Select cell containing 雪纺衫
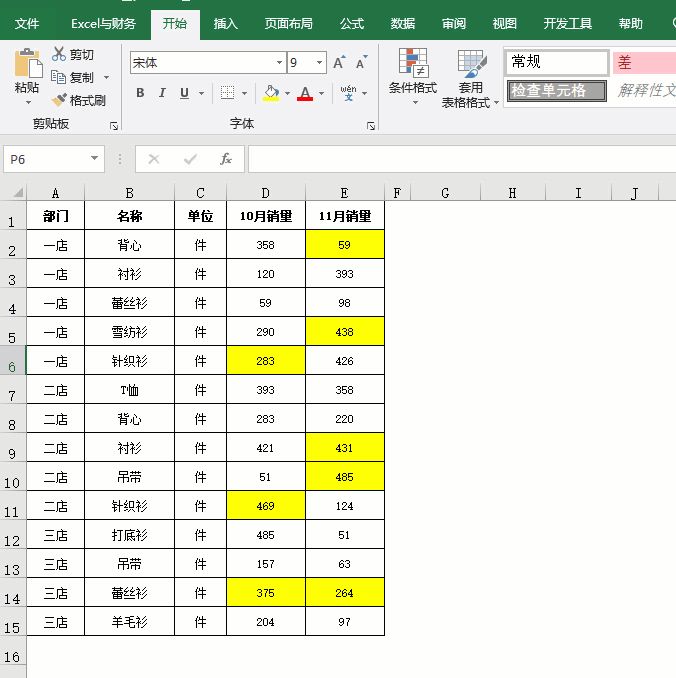This screenshot has width=676, height=678. 129,332
